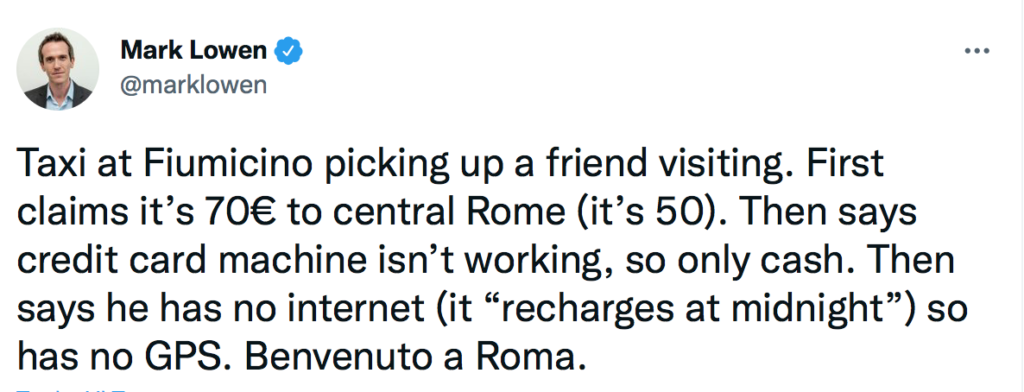Open the Mark Lowen display name link
The width and height of the screenshot is (1024, 392).
point(193,51)
